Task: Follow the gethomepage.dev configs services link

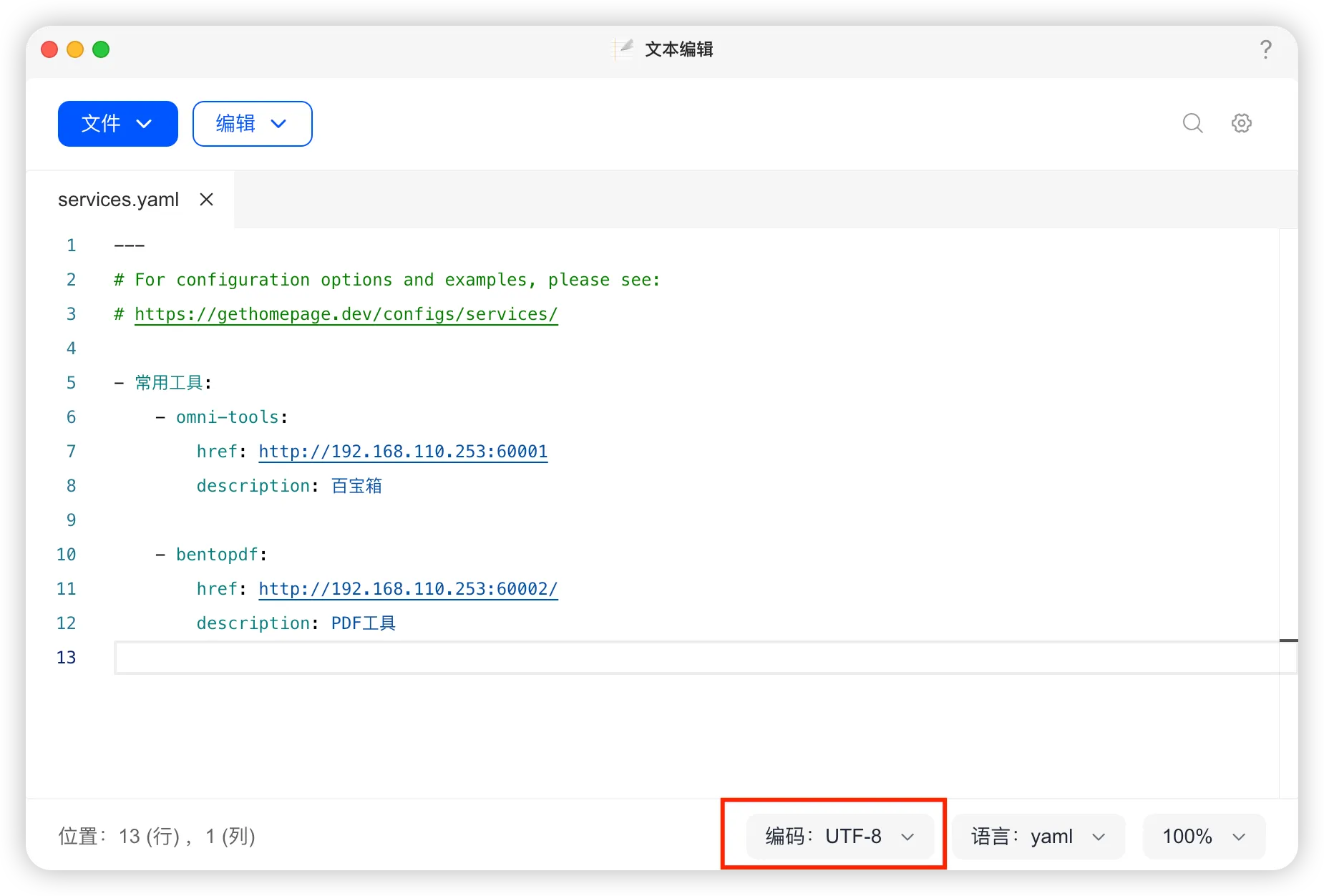Action: point(346,314)
